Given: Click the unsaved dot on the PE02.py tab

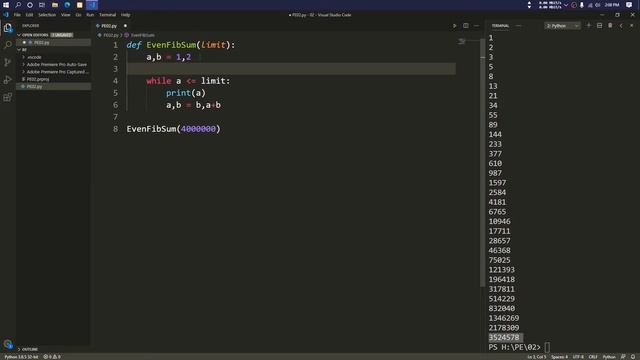Looking at the screenshot, I should [x=125, y=26].
